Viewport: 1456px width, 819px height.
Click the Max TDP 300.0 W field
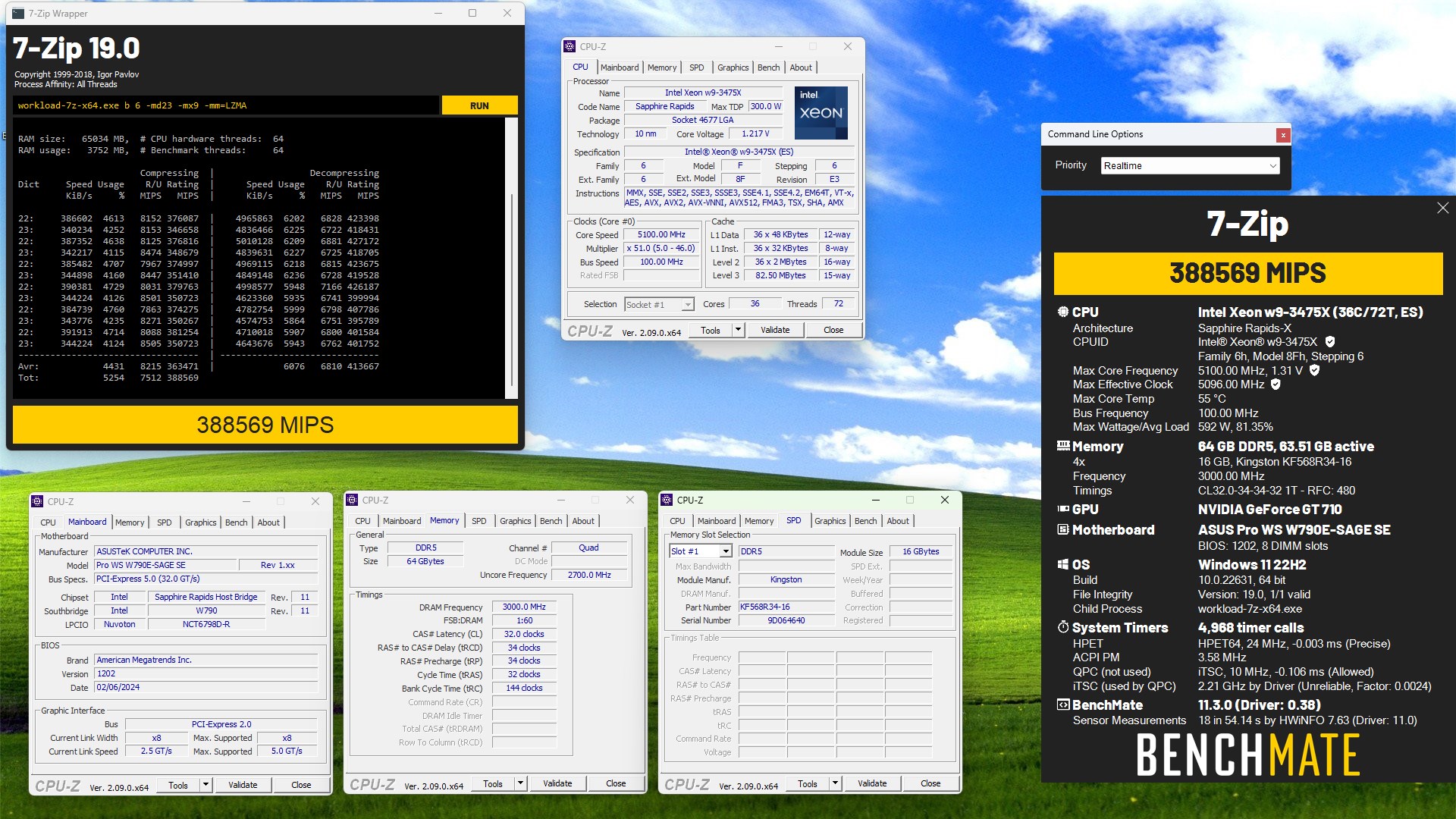766,106
